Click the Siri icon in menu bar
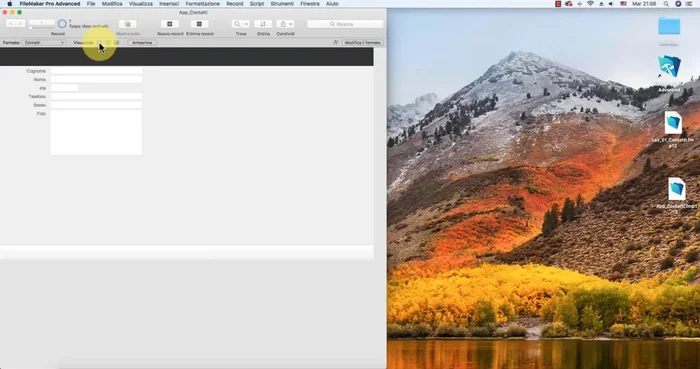This screenshot has height=369, width=700. click(678, 4)
